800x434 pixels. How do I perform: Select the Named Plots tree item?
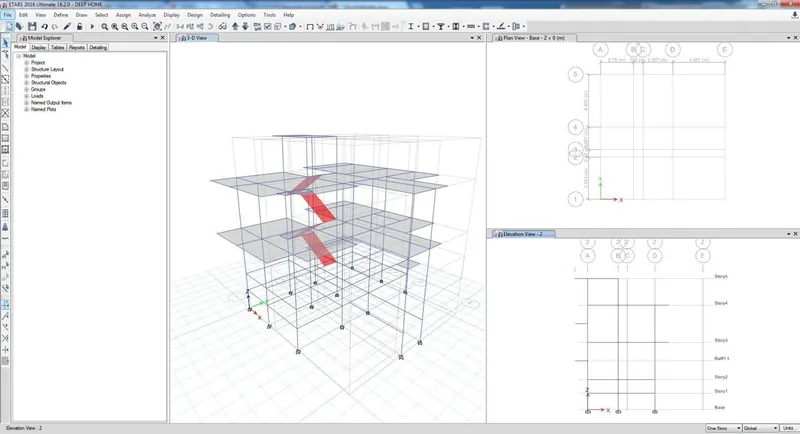[x=43, y=109]
